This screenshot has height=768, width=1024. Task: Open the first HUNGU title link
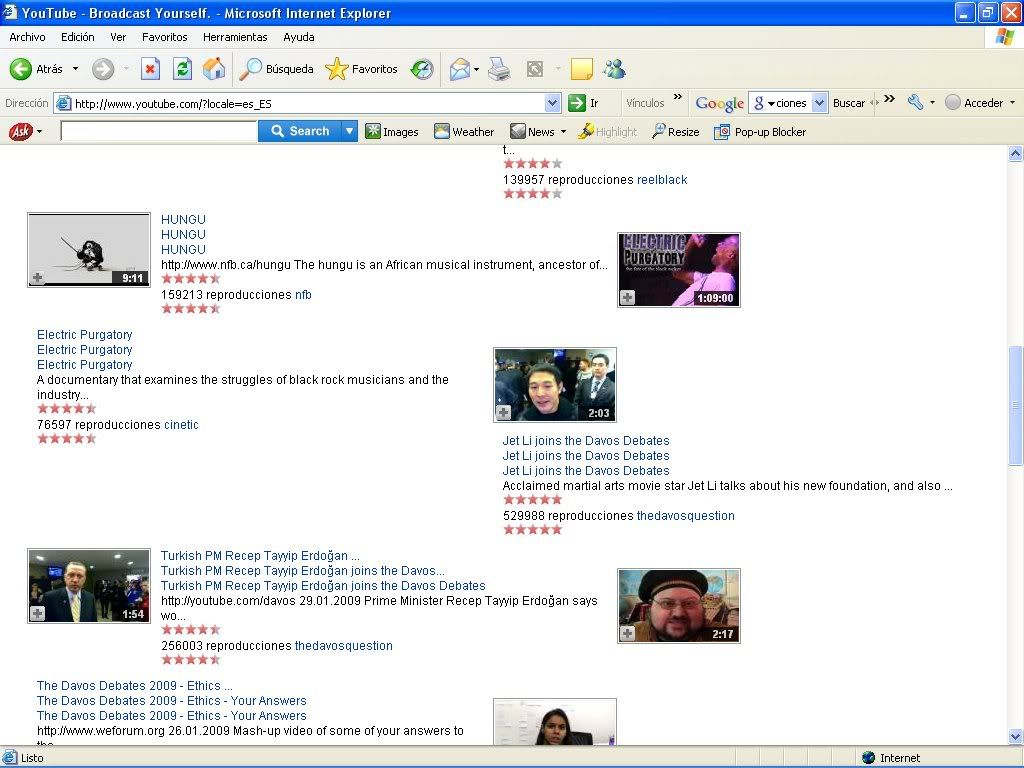[x=184, y=219]
